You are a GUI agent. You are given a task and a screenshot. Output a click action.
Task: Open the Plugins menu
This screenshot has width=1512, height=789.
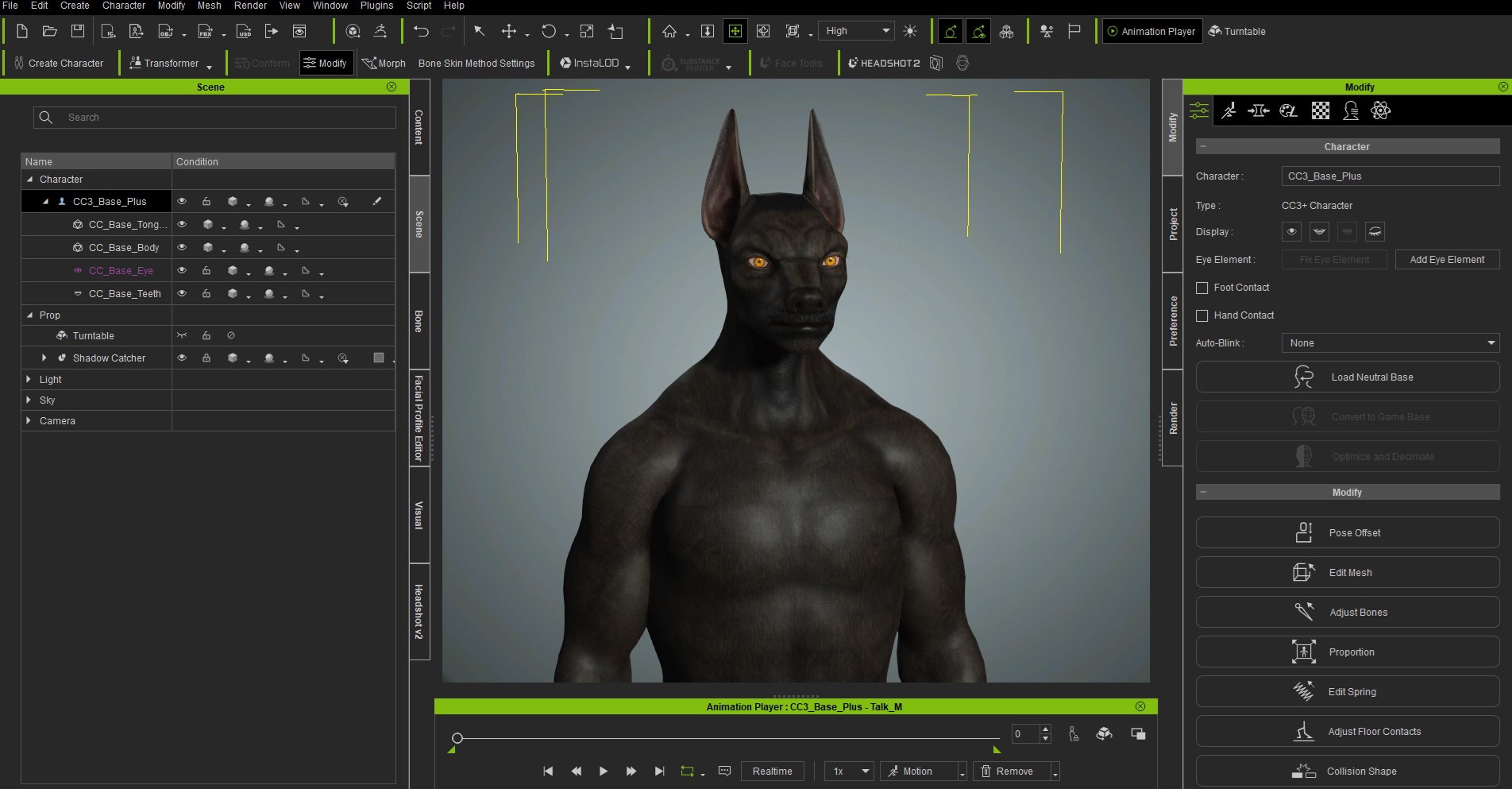pyautogui.click(x=376, y=6)
